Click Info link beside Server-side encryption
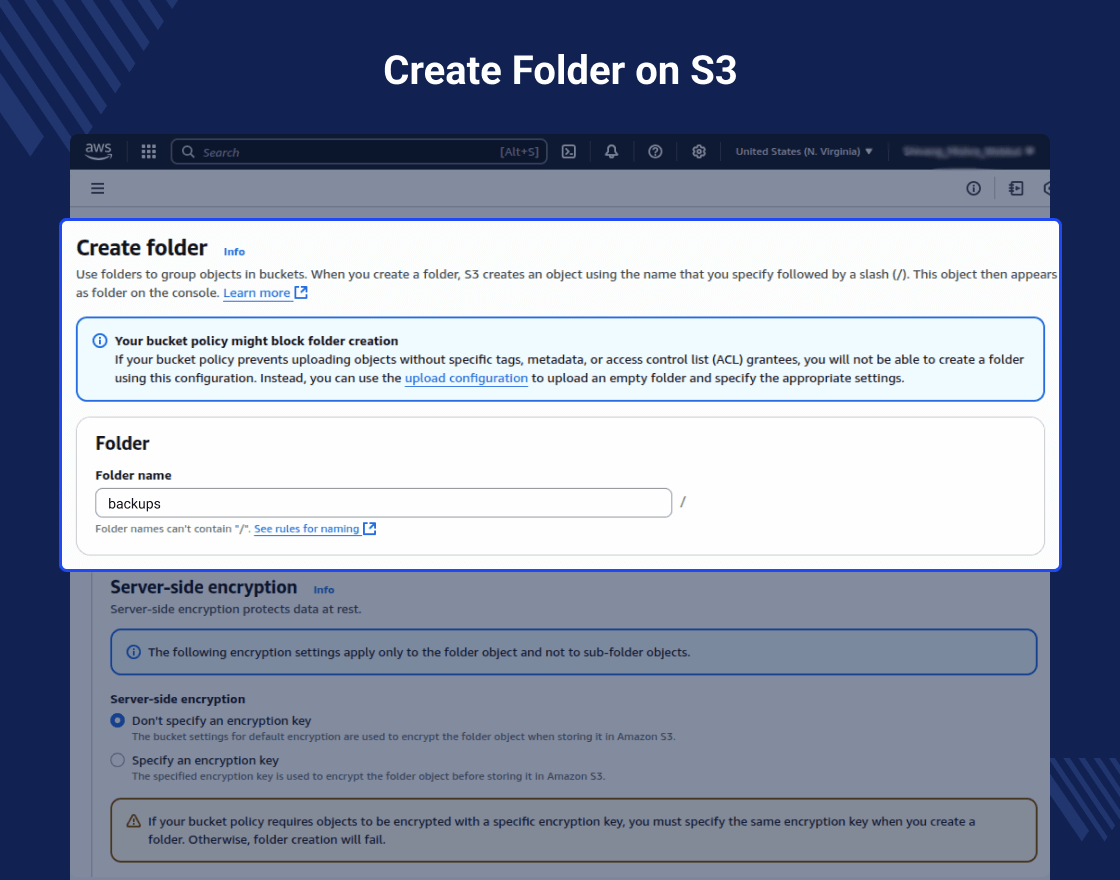Image resolution: width=1120 pixels, height=880 pixels. point(324,589)
